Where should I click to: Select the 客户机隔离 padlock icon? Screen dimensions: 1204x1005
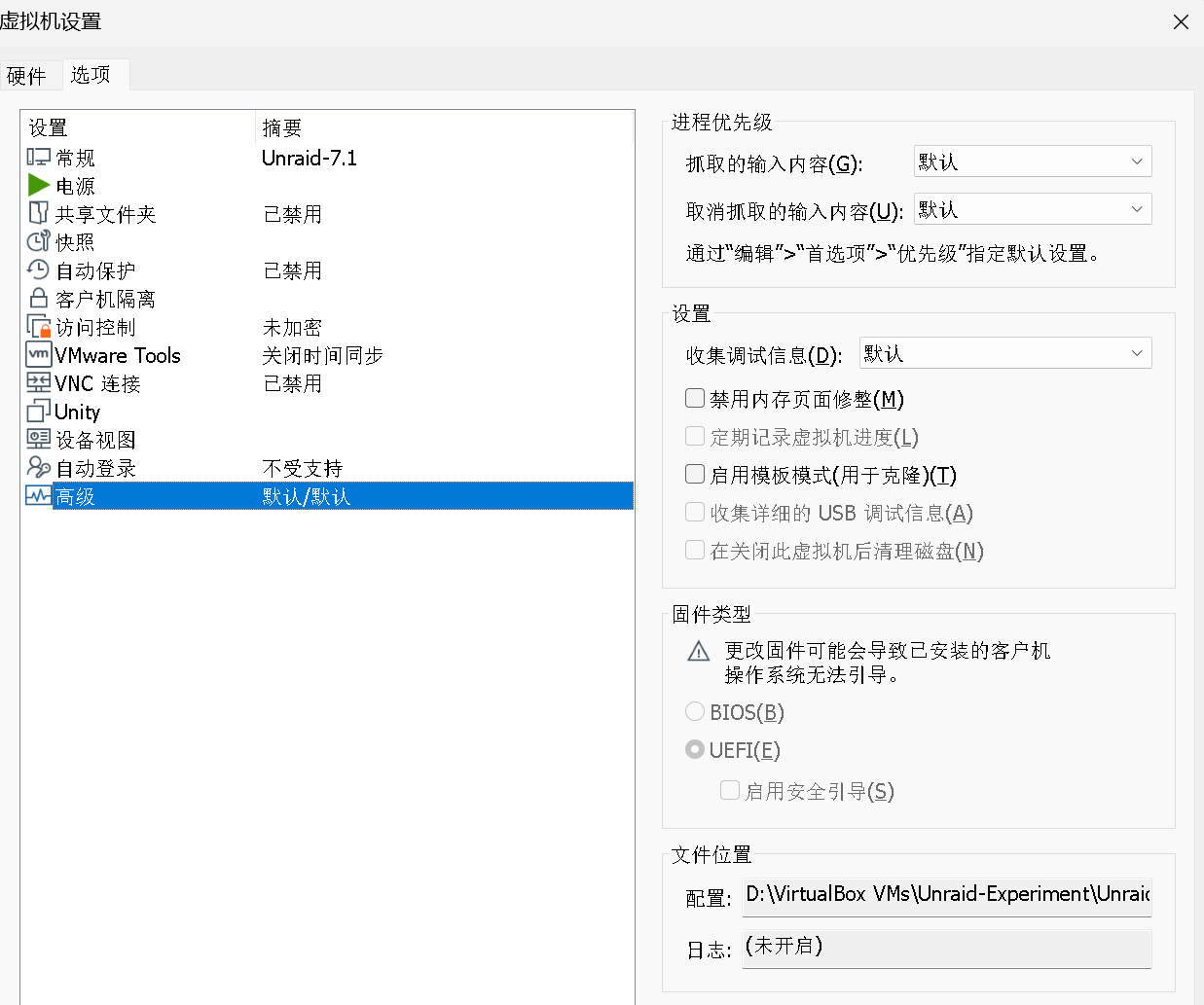[x=38, y=298]
